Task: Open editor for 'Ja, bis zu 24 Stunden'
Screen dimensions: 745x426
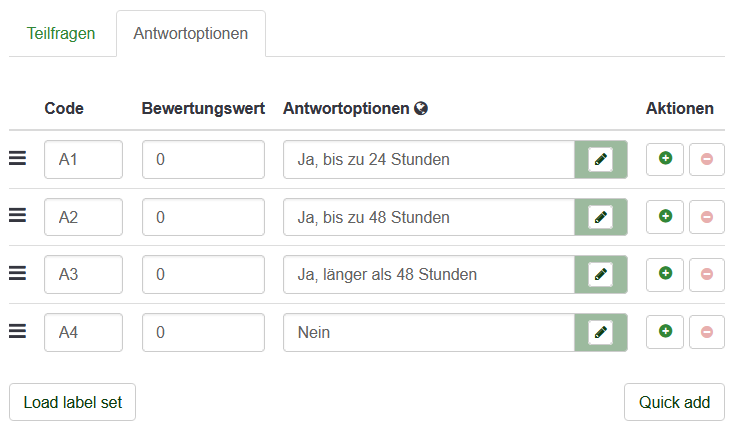Action: tap(601, 160)
